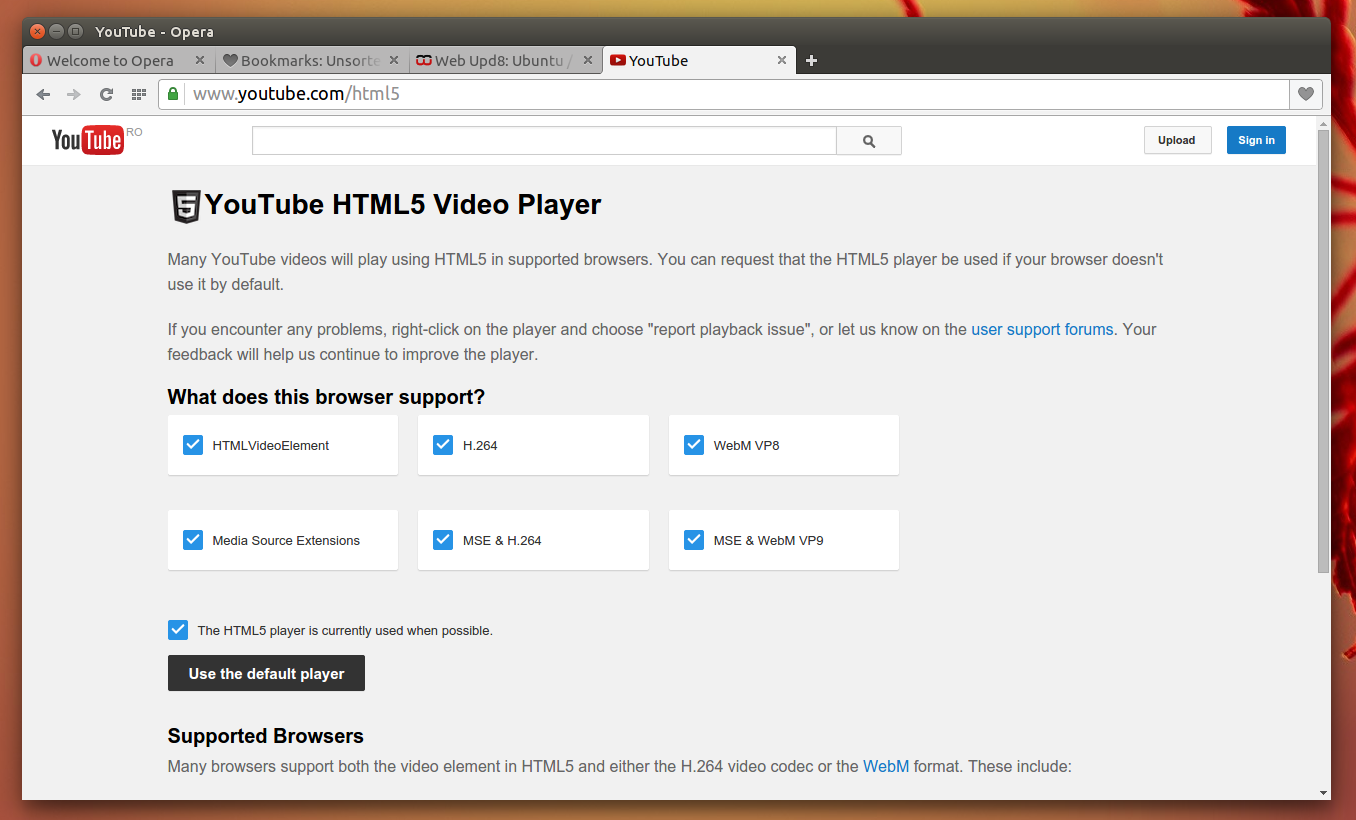
Task: Reload the page with the refresh icon
Action: click(x=106, y=94)
